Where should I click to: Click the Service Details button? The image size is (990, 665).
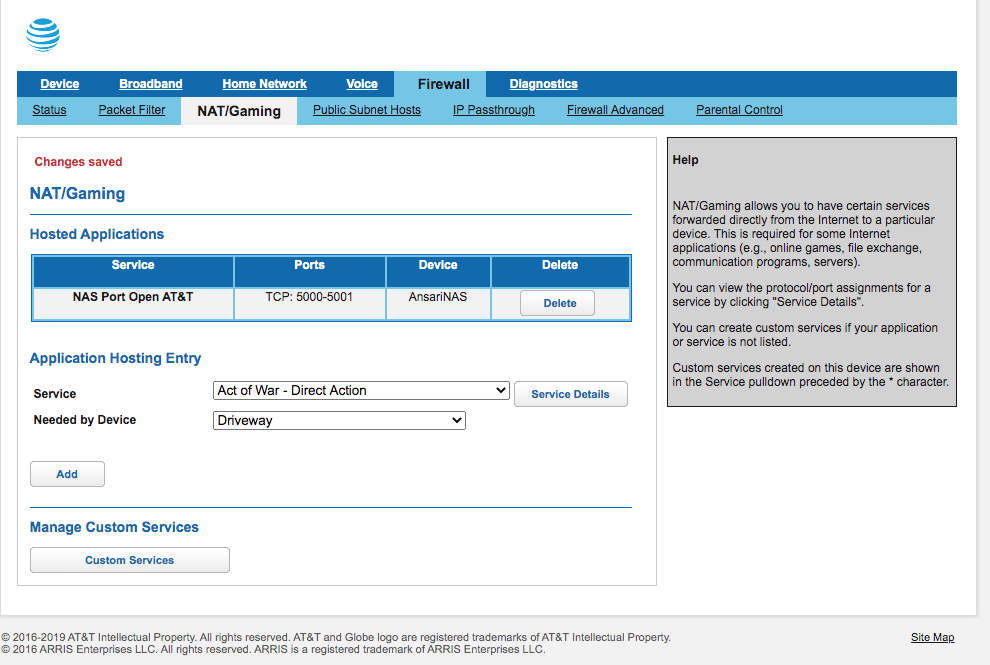pyautogui.click(x=571, y=394)
